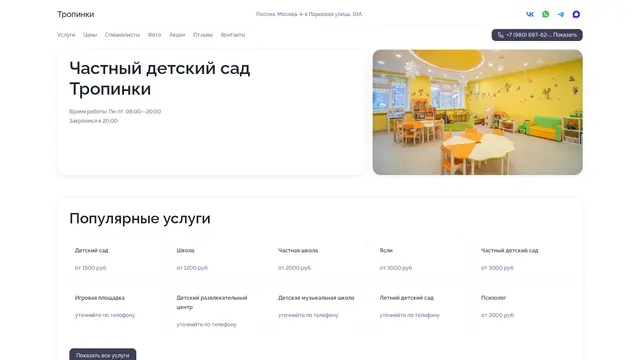Open the Специалисты menu item
Viewport: 640px width, 360px height.
point(122,35)
